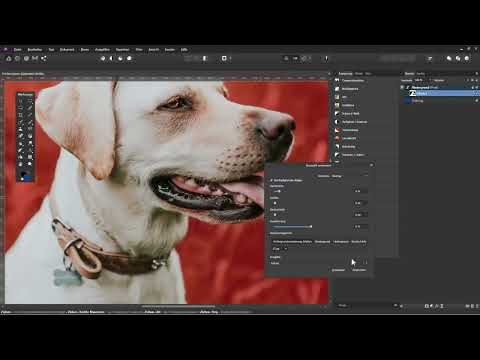Open the Bearbeiten menu

(x=35, y=50)
